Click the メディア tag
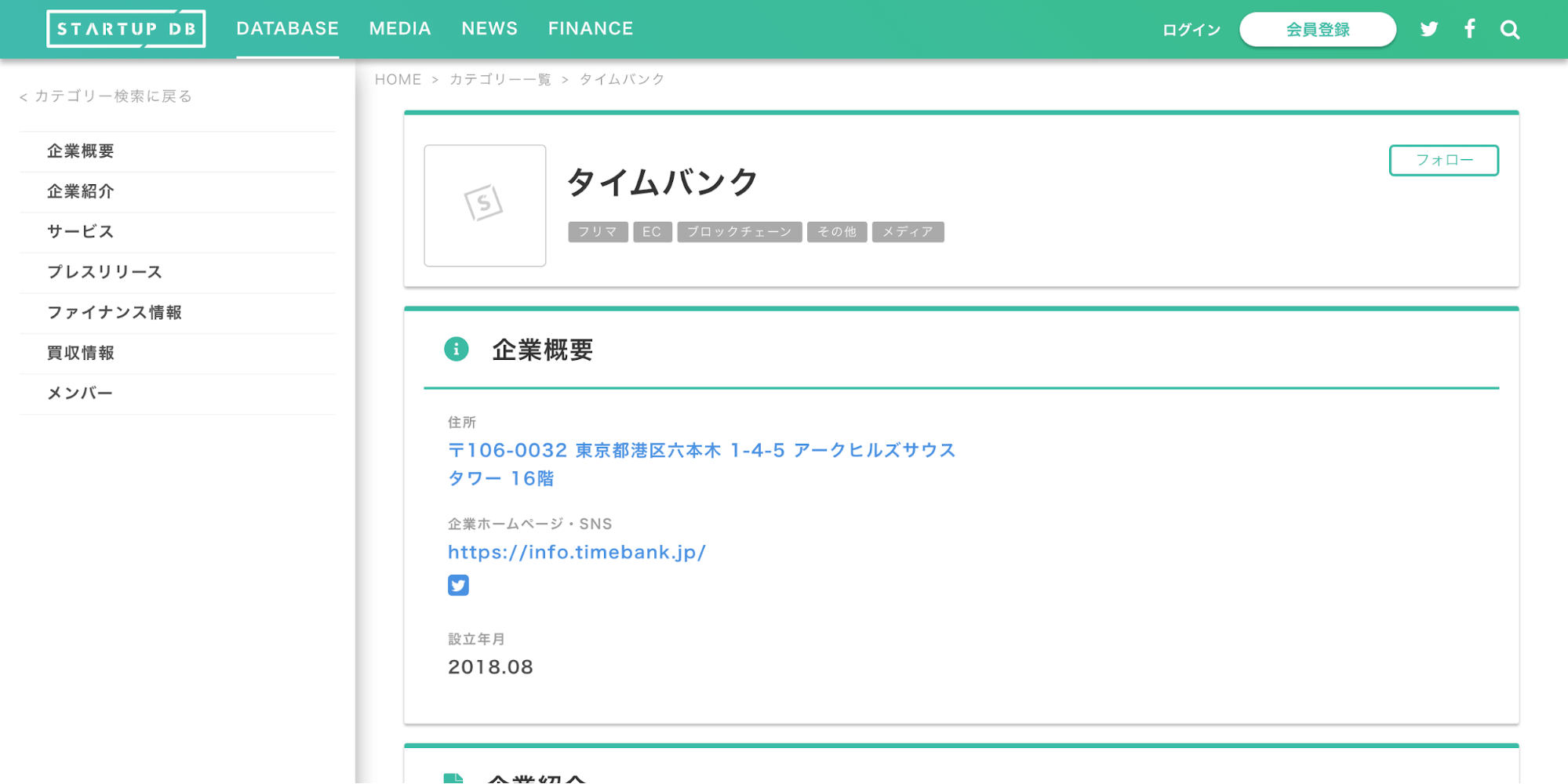This screenshot has height=784, width=1568. pos(908,232)
